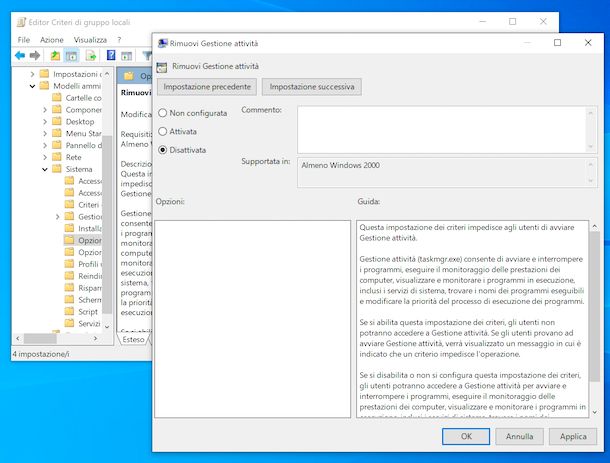Click the Up one level folder icon

[x=55, y=56]
